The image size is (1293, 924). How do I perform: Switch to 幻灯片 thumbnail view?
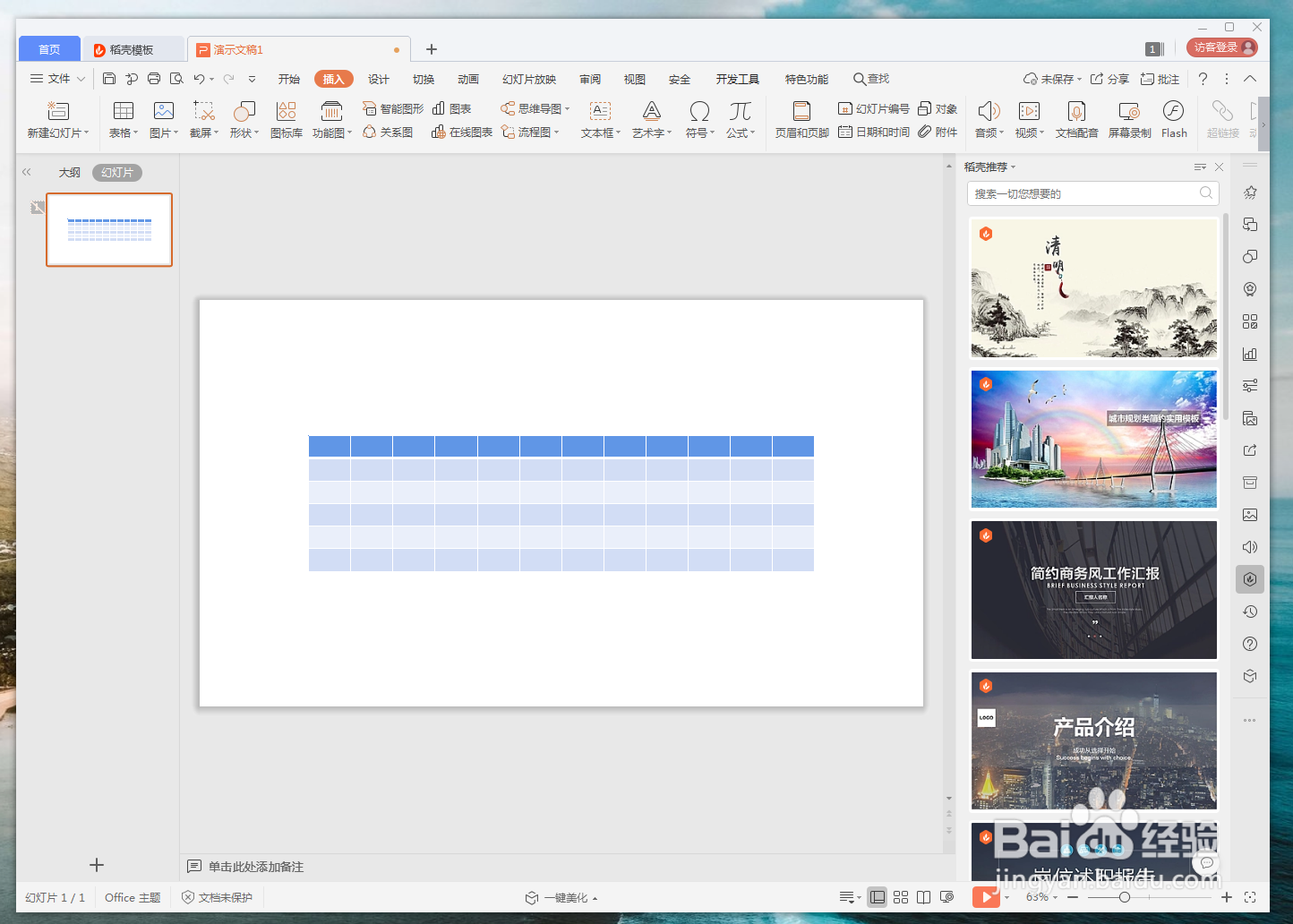117,172
